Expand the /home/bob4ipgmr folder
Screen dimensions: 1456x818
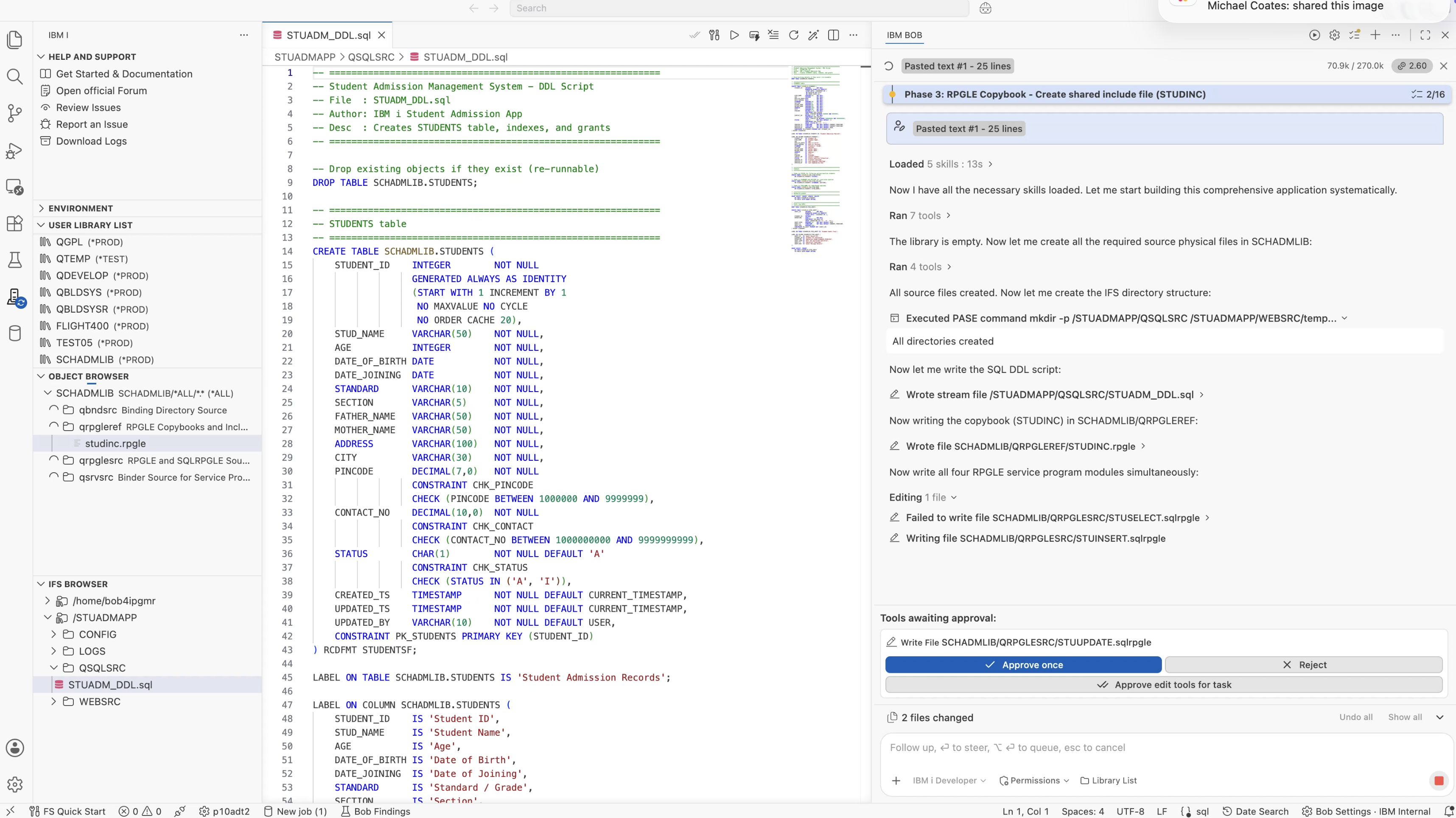pos(48,601)
